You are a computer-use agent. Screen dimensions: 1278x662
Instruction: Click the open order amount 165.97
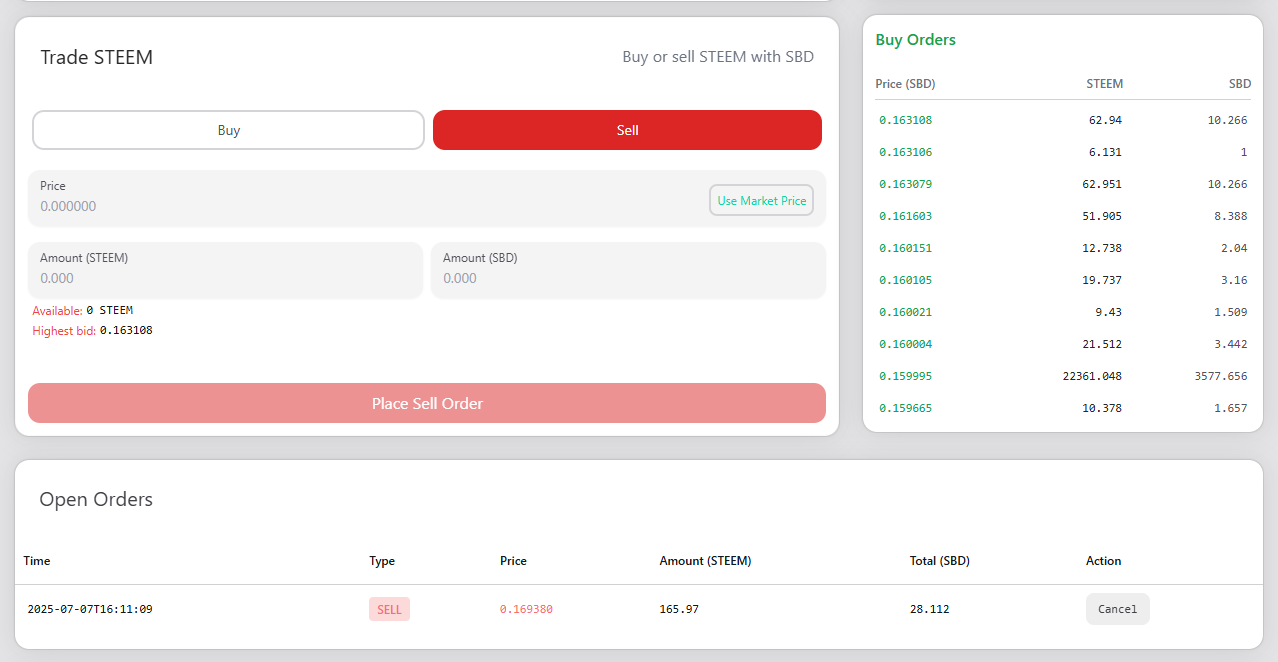coord(679,609)
